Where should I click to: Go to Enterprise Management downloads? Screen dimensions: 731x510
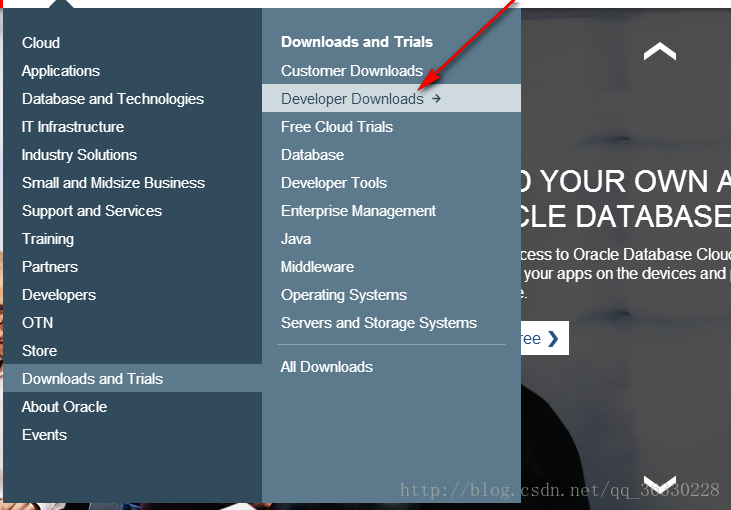point(358,211)
